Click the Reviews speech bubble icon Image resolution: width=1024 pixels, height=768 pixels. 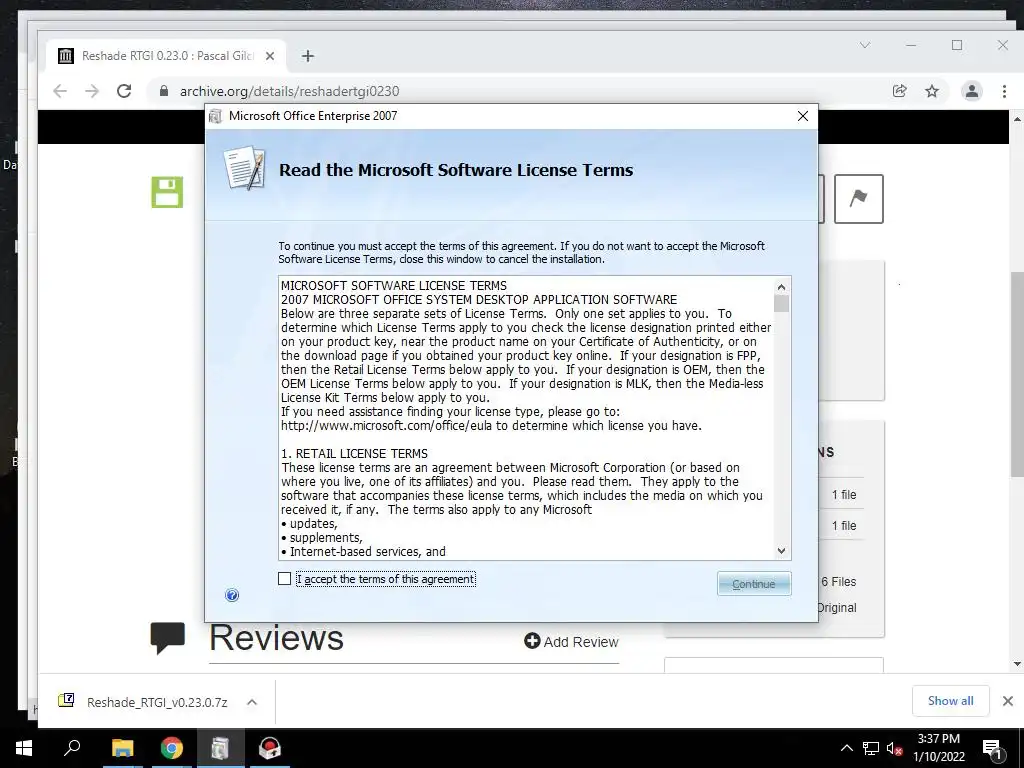coord(168,638)
